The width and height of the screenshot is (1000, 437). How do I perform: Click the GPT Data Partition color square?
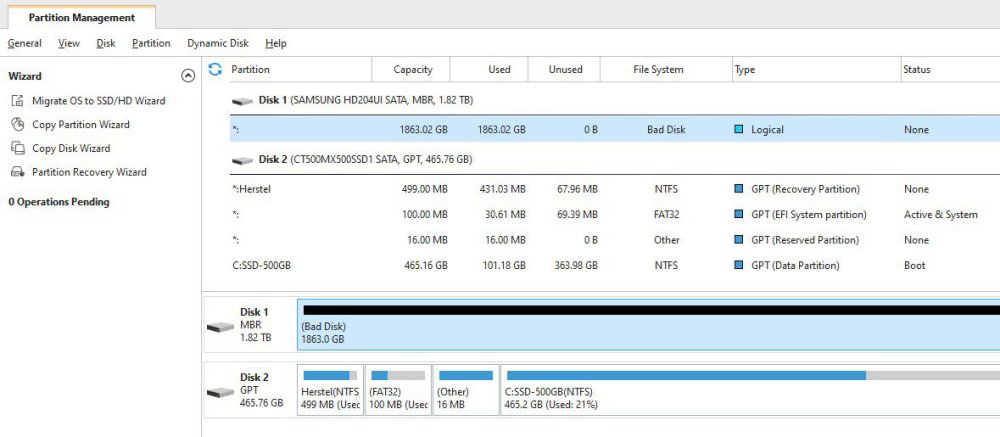739,266
